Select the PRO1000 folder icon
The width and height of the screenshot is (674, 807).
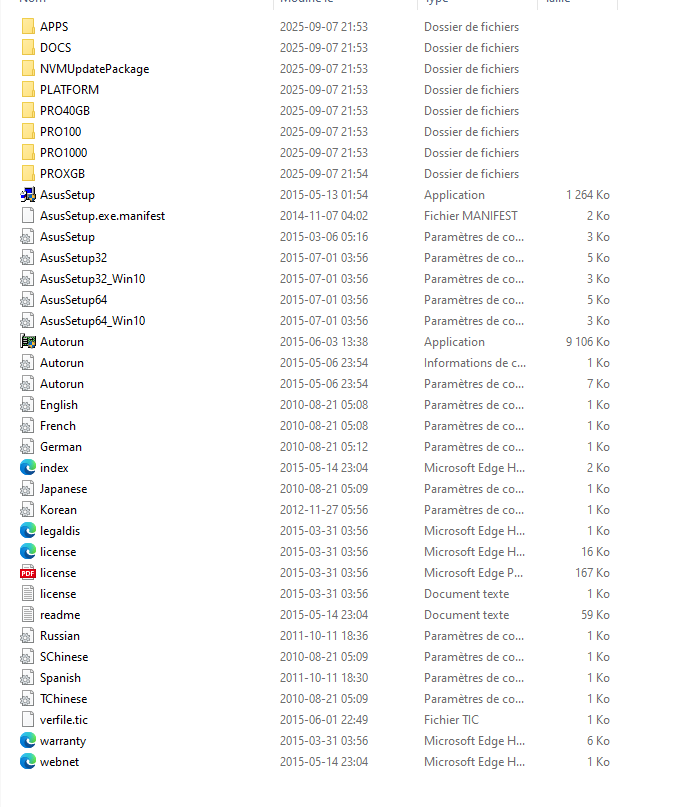pyautogui.click(x=28, y=153)
